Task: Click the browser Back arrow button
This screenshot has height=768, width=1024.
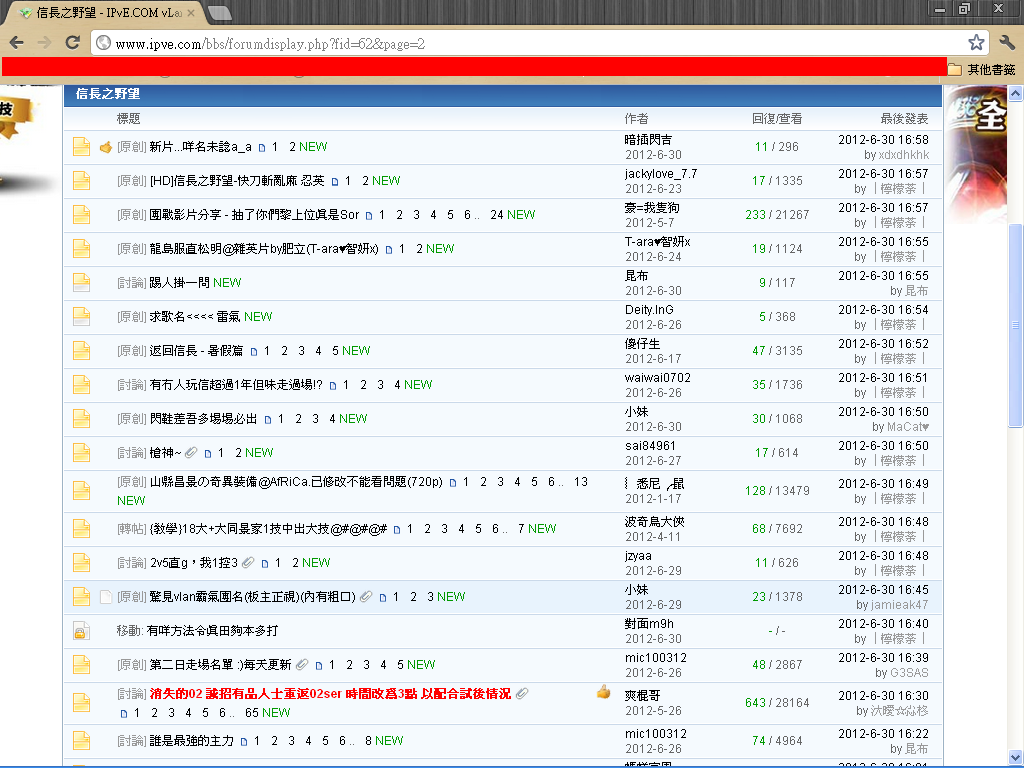Action: point(17,42)
